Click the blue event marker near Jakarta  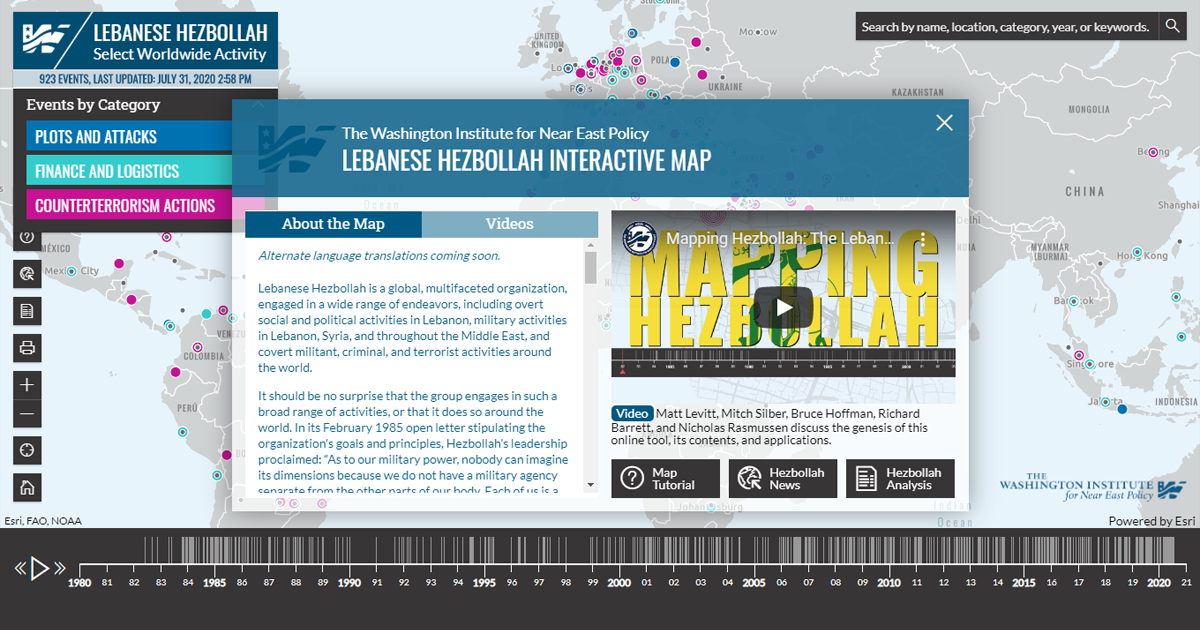1122,409
